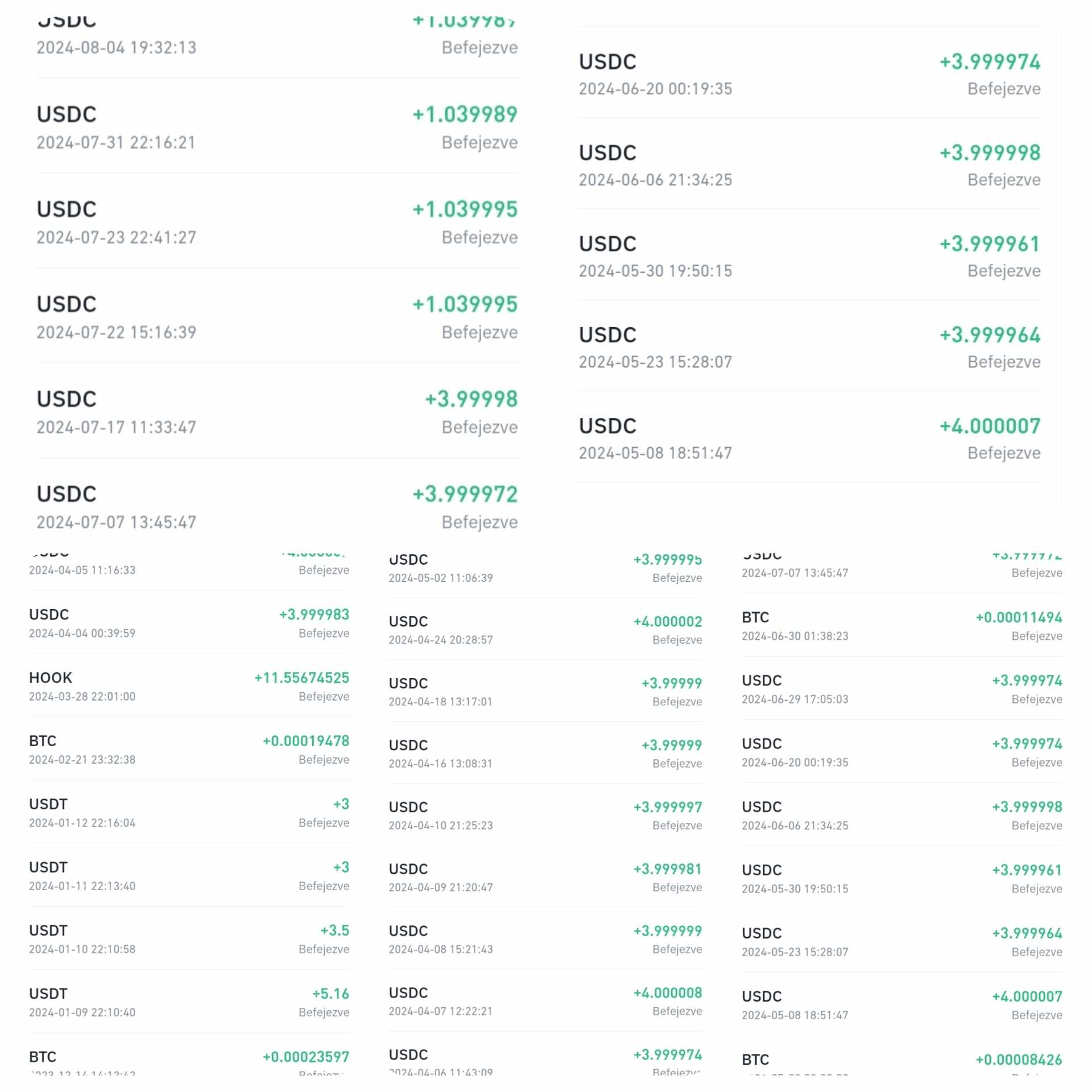Open USDT +5.16 deposit entry
Viewport: 1092px width, 1092px height.
(189, 1002)
